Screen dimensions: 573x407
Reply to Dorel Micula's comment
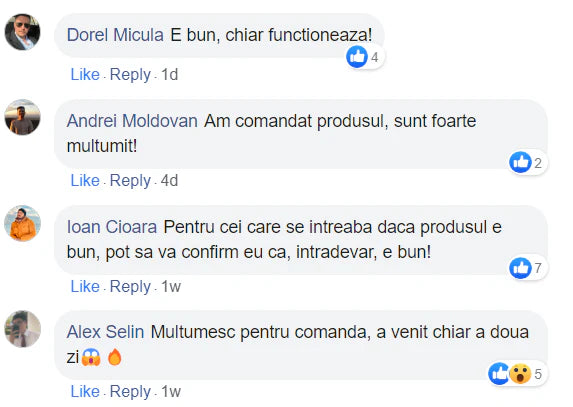click(130, 75)
